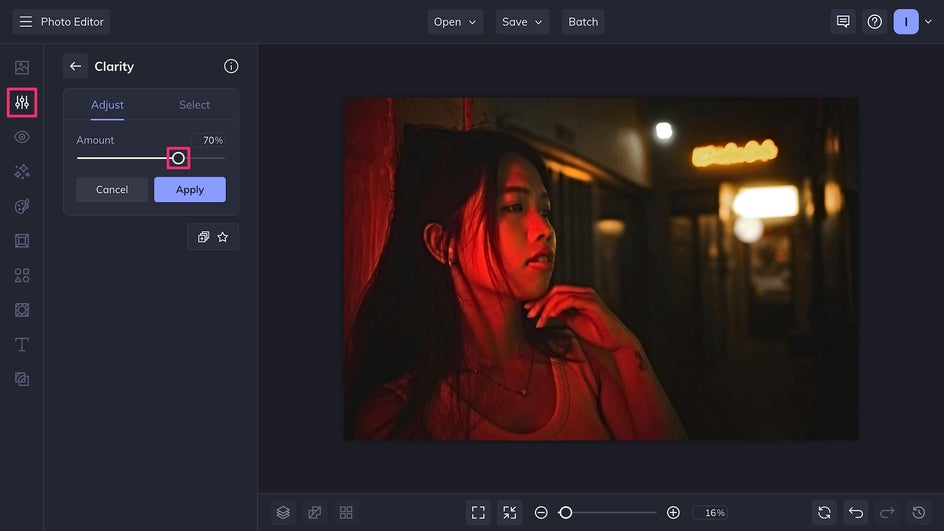The image size is (944, 531).
Task: Open the help question mark icon
Action: [x=875, y=22]
